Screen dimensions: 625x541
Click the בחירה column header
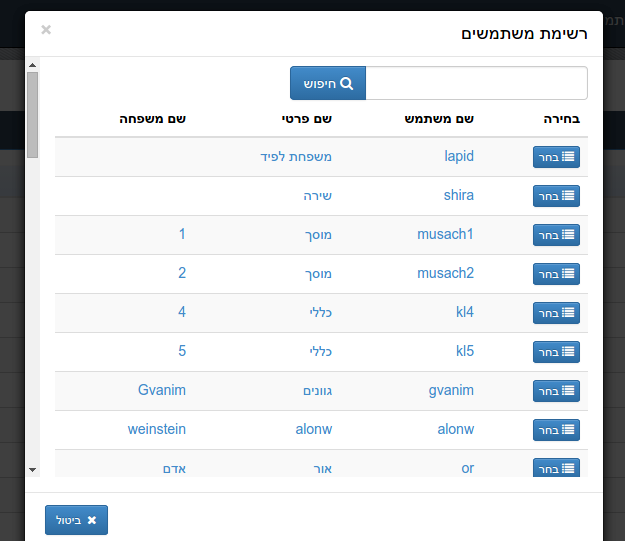[x=562, y=119]
